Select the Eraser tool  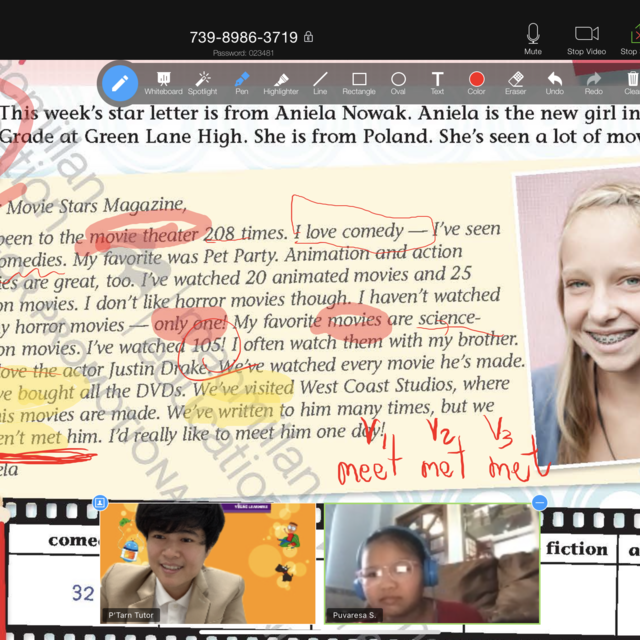coord(516,83)
